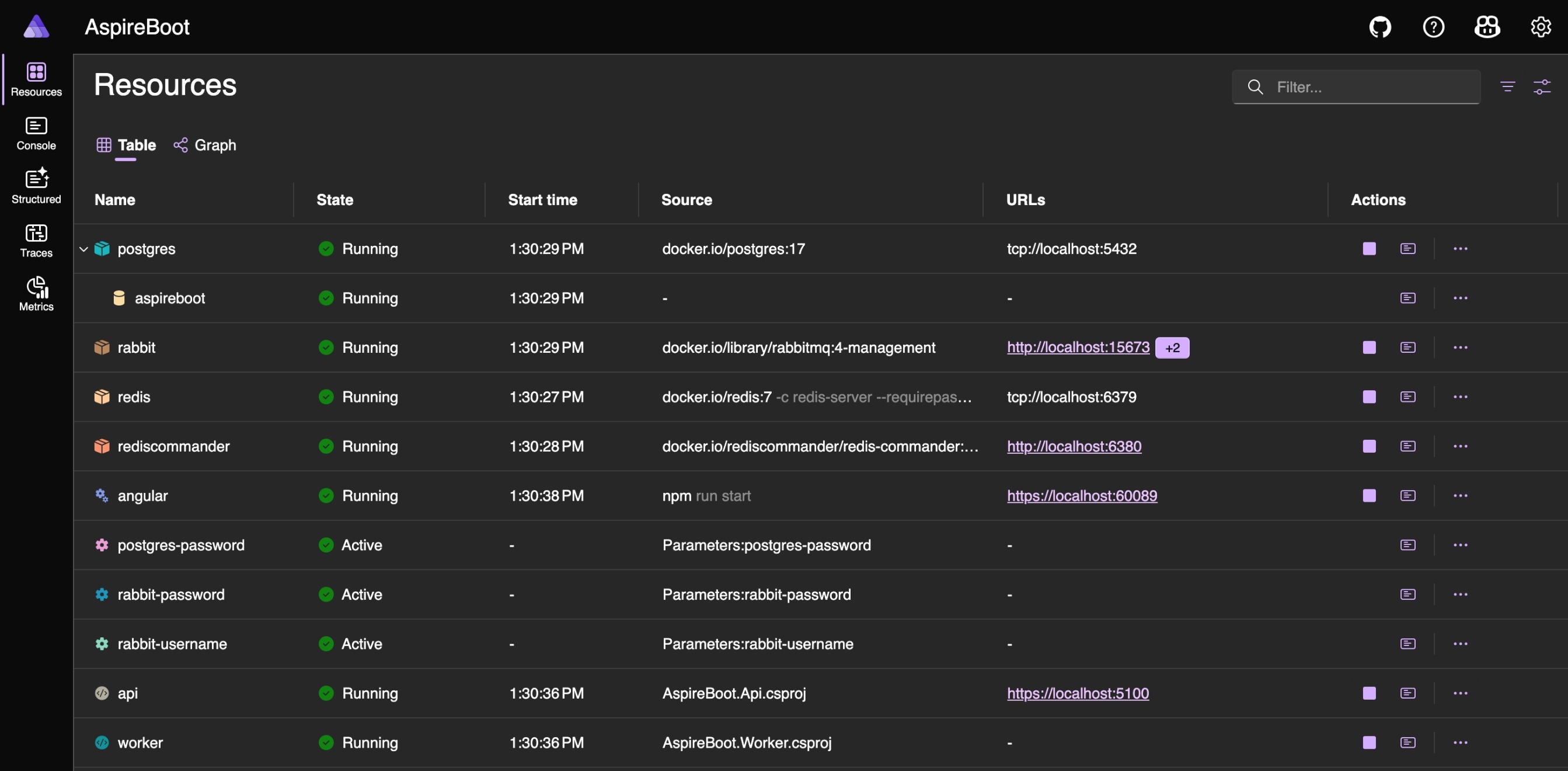Switch to the Table view tab
Screen dimensions: 1568x771
tap(126, 145)
